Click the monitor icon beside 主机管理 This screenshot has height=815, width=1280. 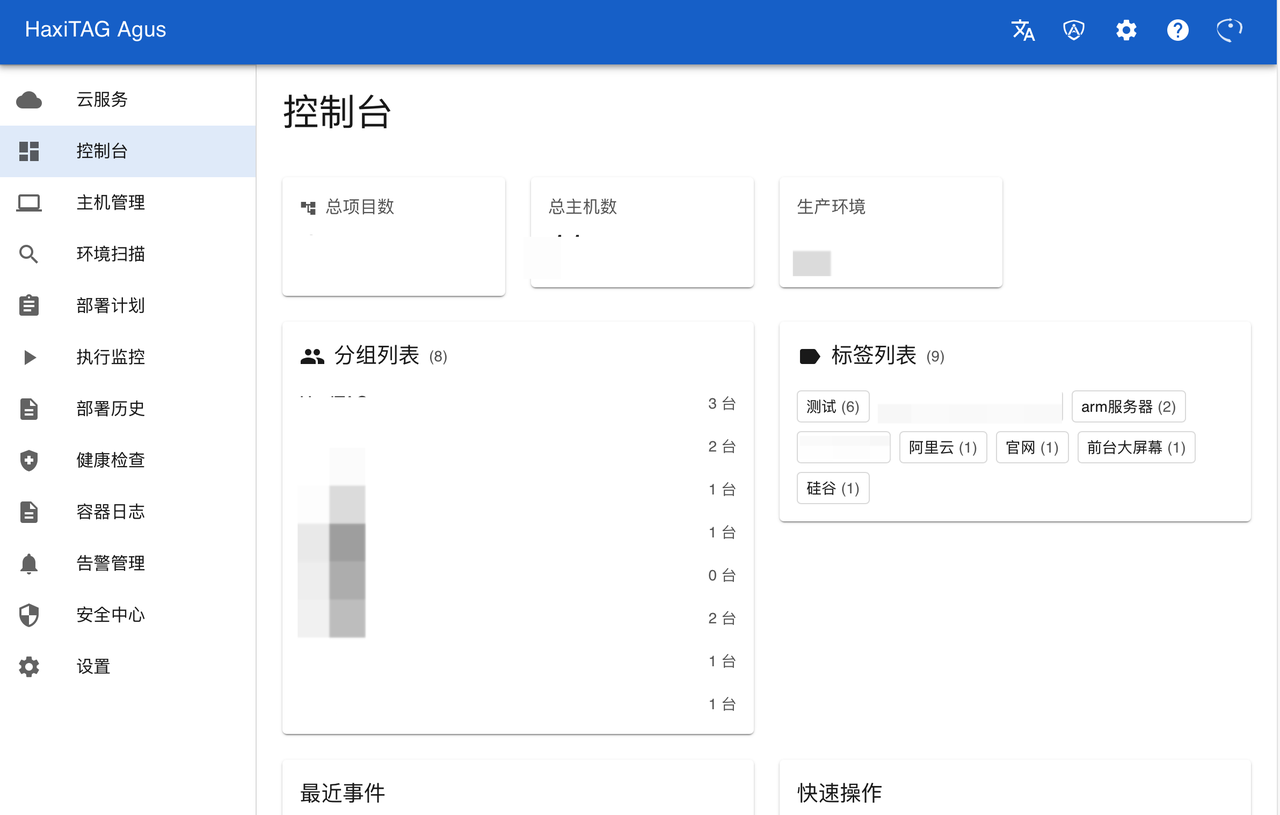click(29, 202)
